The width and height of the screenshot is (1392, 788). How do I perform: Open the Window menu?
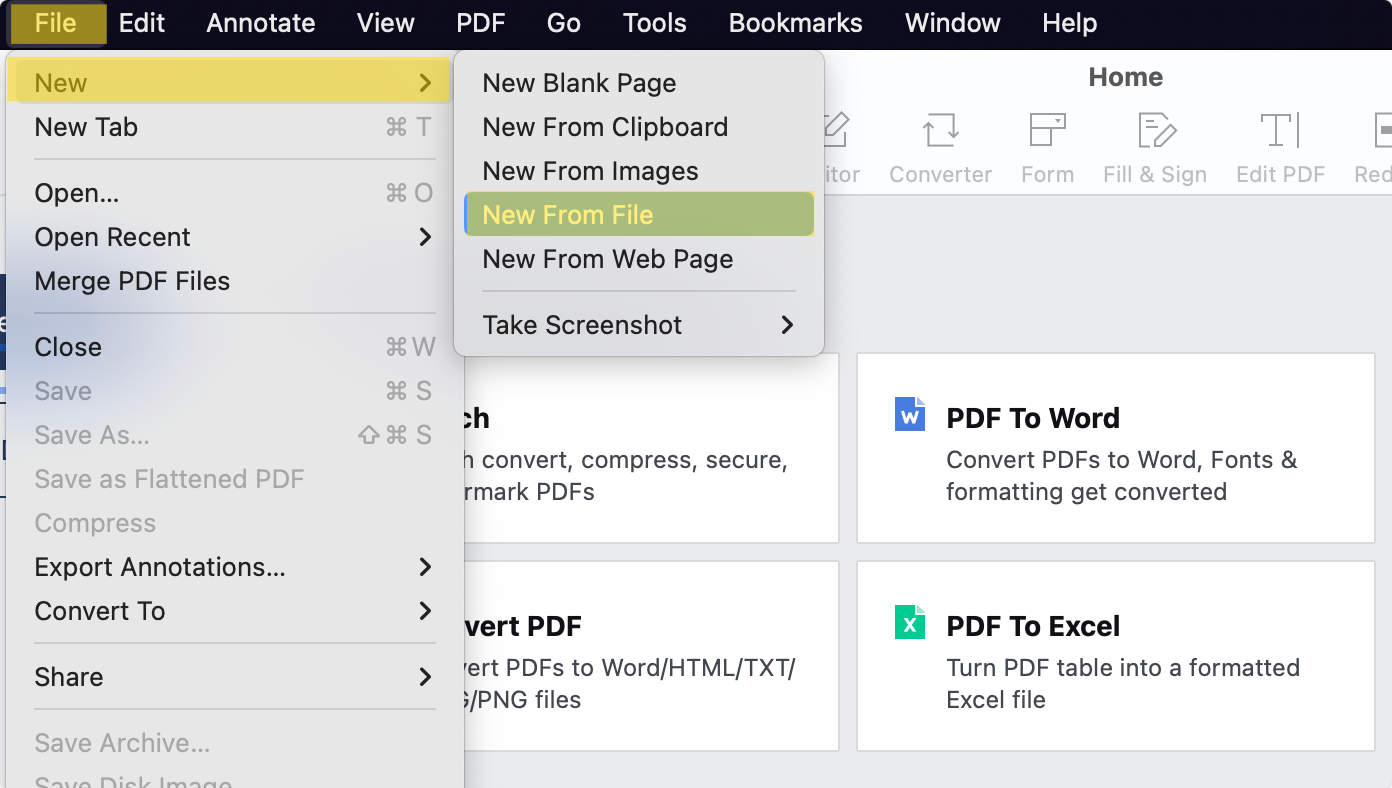(953, 23)
